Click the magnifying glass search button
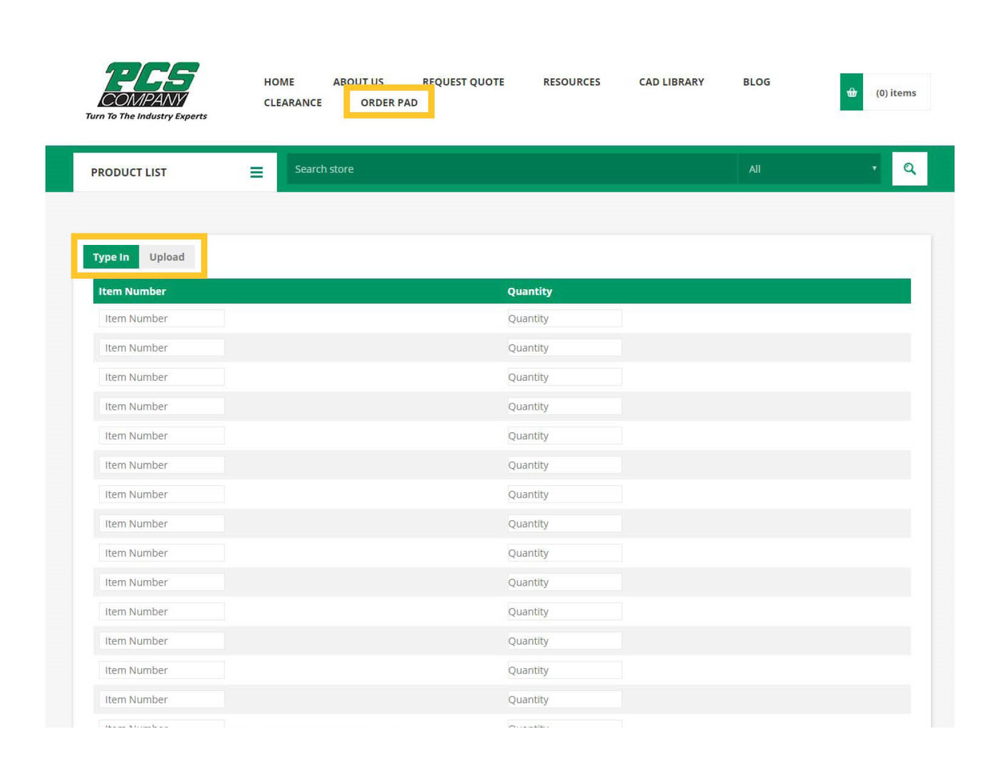Screen dimensions: 1000x773 pyautogui.click(x=909, y=169)
